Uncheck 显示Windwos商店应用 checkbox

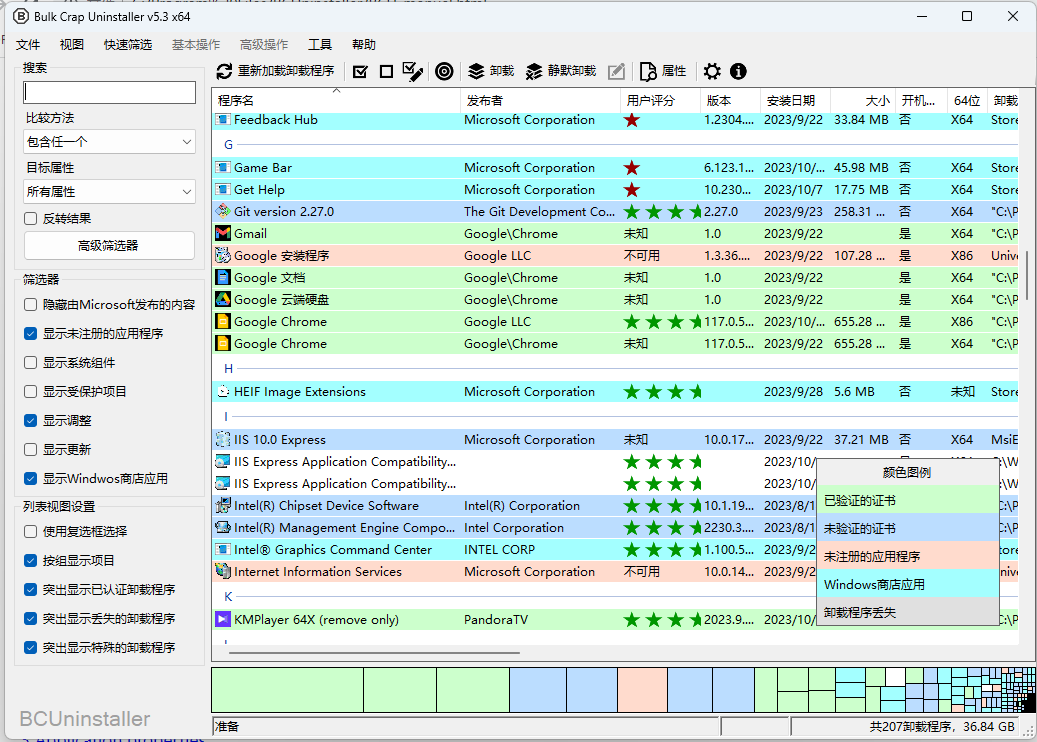(30, 479)
